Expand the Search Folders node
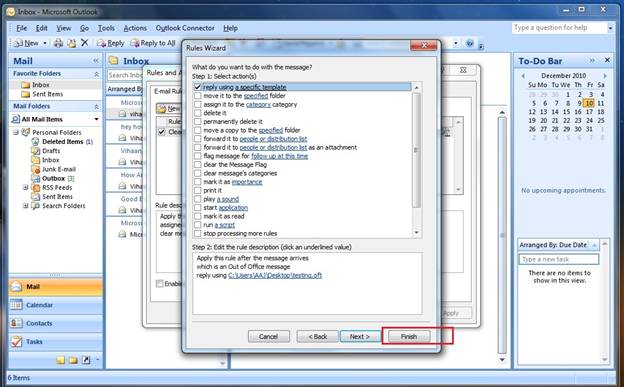The height and width of the screenshot is (387, 624). point(25,205)
